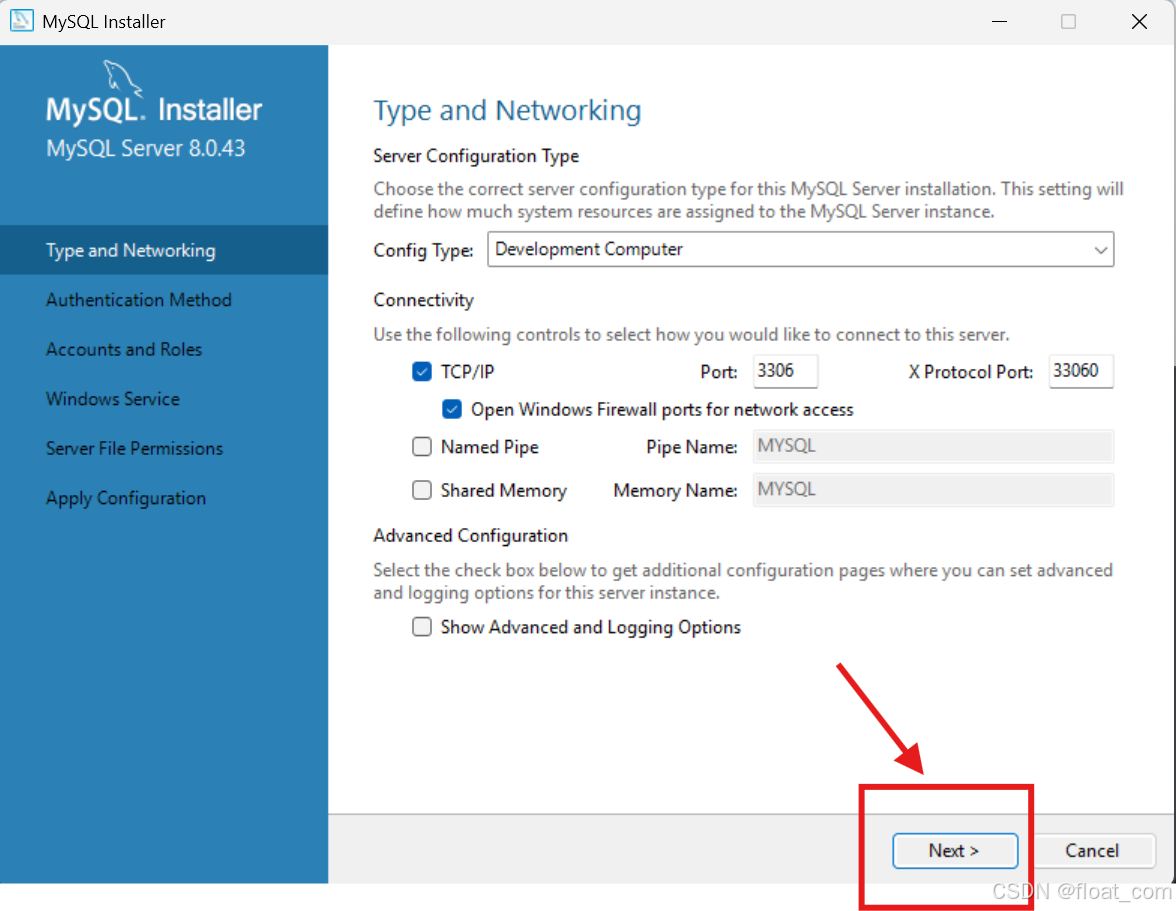Click the Type and Networking heading
This screenshot has height=911, width=1176.
[x=507, y=110]
